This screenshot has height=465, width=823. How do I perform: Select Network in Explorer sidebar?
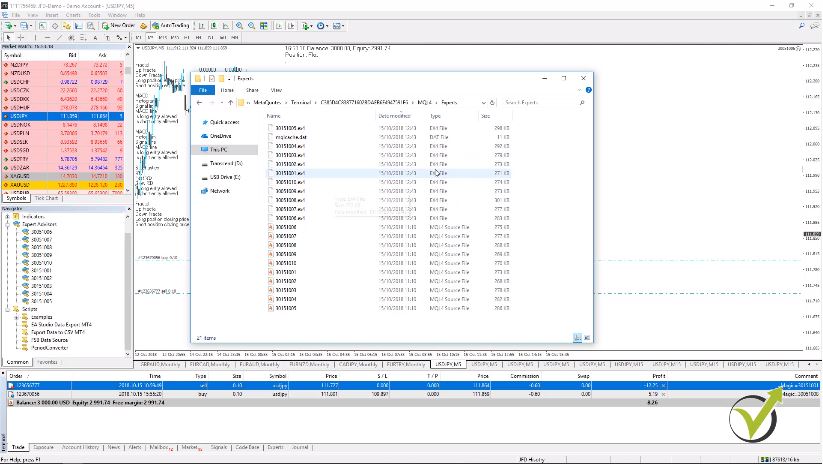point(219,191)
